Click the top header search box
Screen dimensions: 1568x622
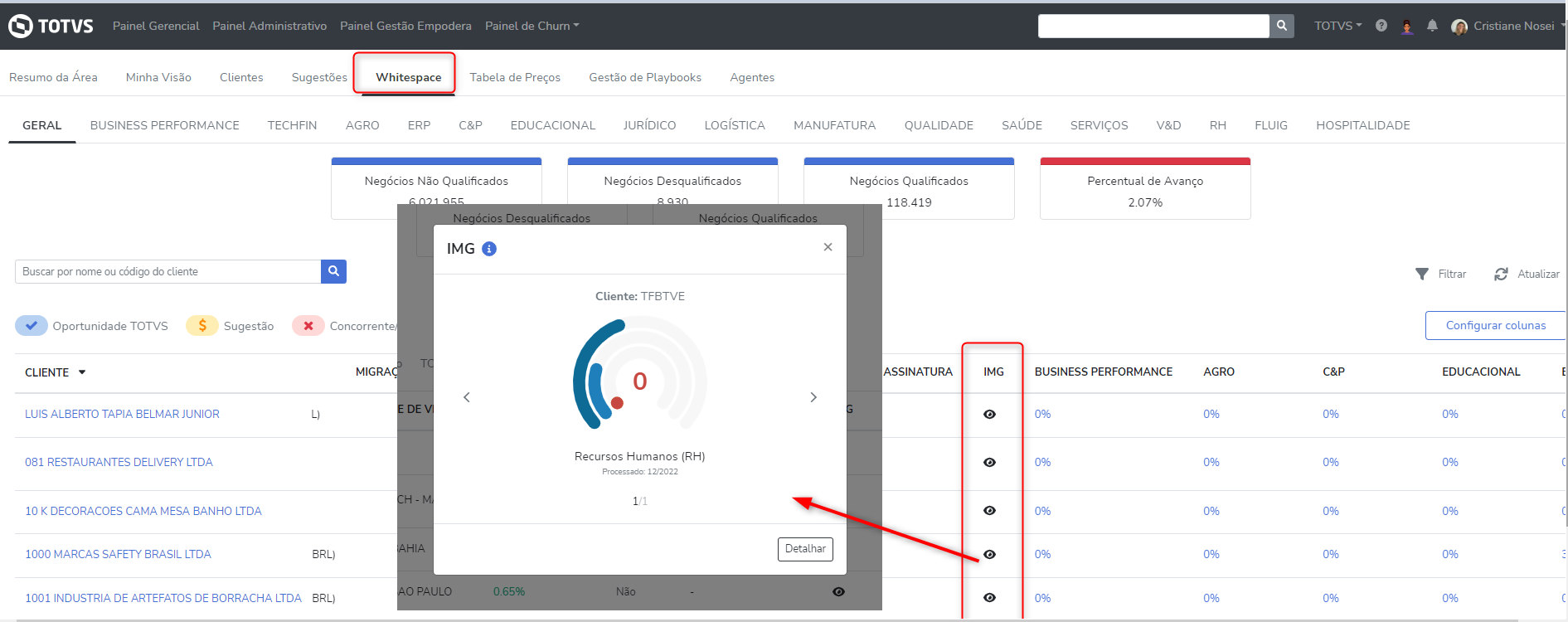click(1153, 26)
